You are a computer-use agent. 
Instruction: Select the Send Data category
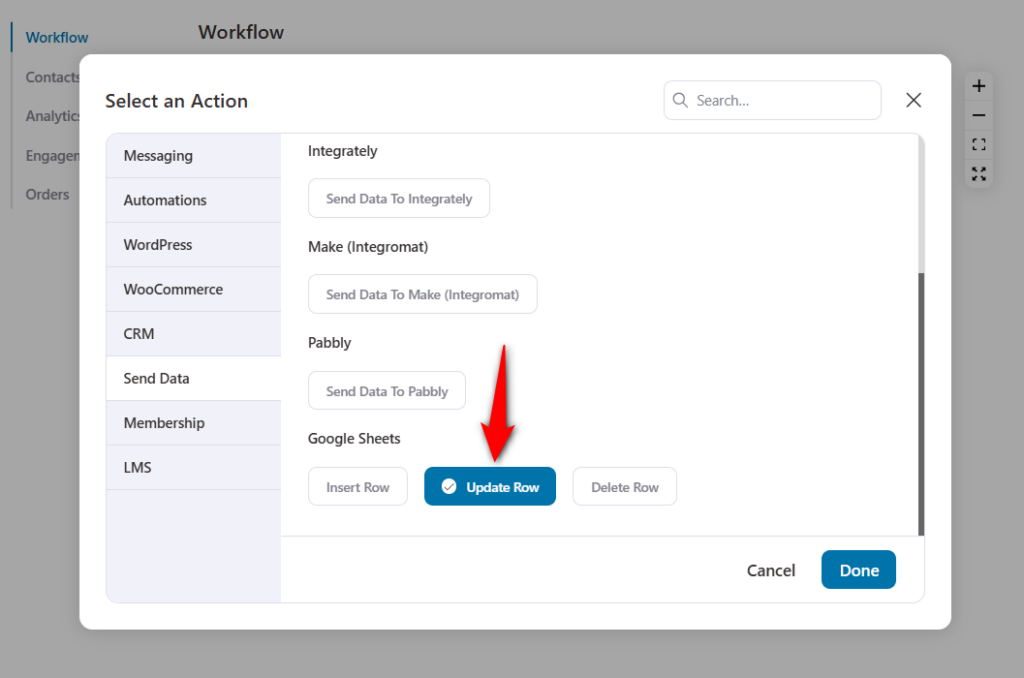pyautogui.click(x=193, y=378)
